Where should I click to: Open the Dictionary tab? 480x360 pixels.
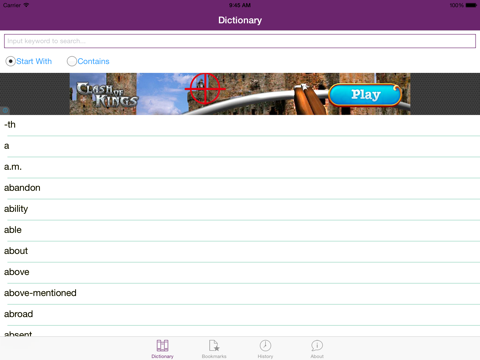[x=162, y=349]
